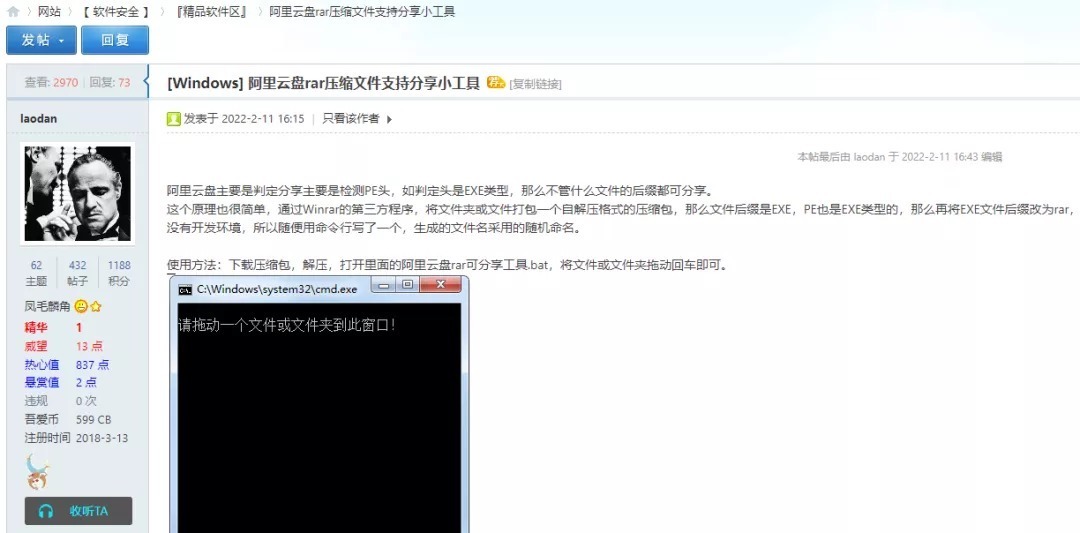Screen dimensions: 1080x533
Task: Click the star level icon beside 凤毛麟角
Action: tap(95, 306)
